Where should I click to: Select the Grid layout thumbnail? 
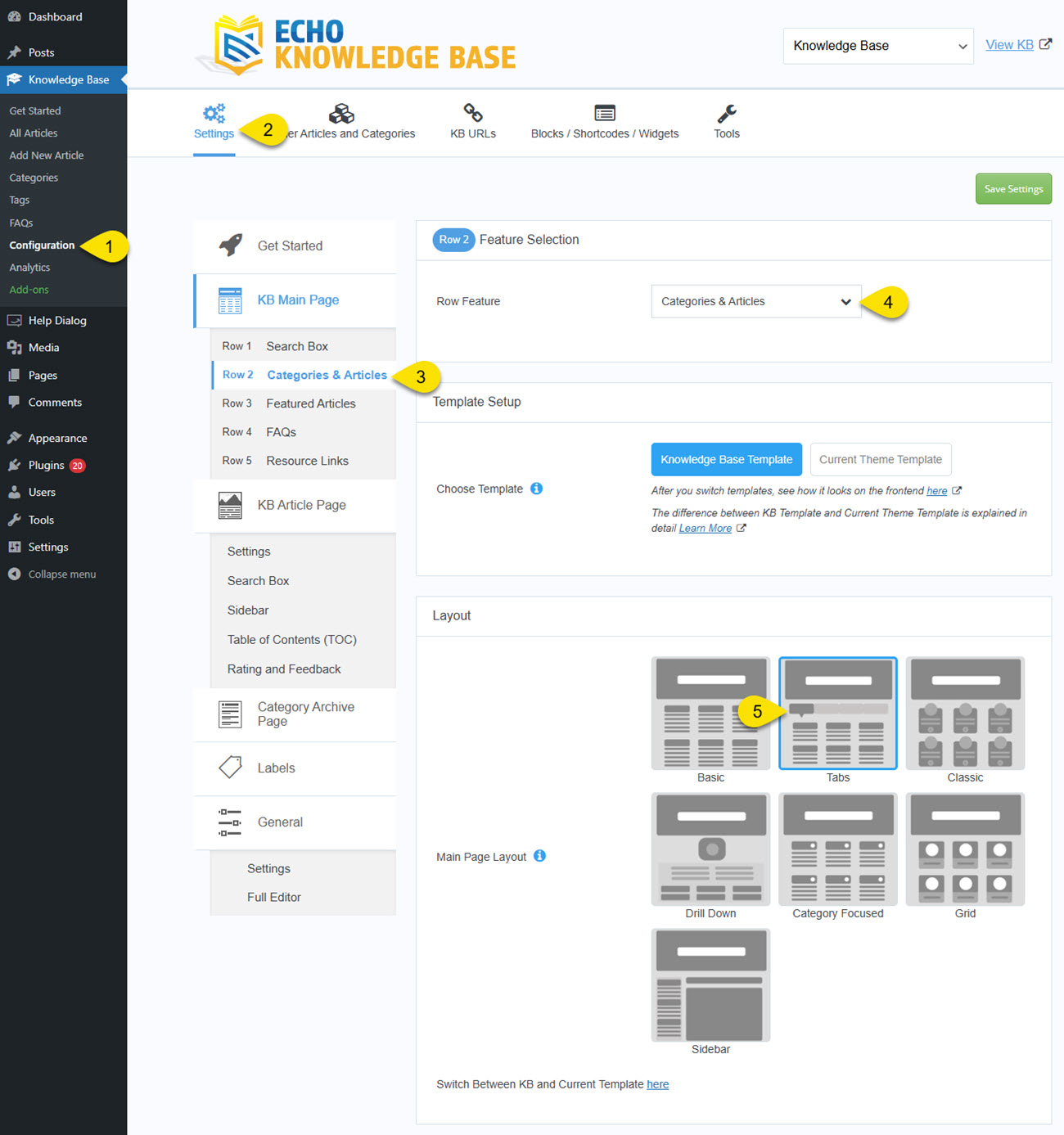click(964, 849)
